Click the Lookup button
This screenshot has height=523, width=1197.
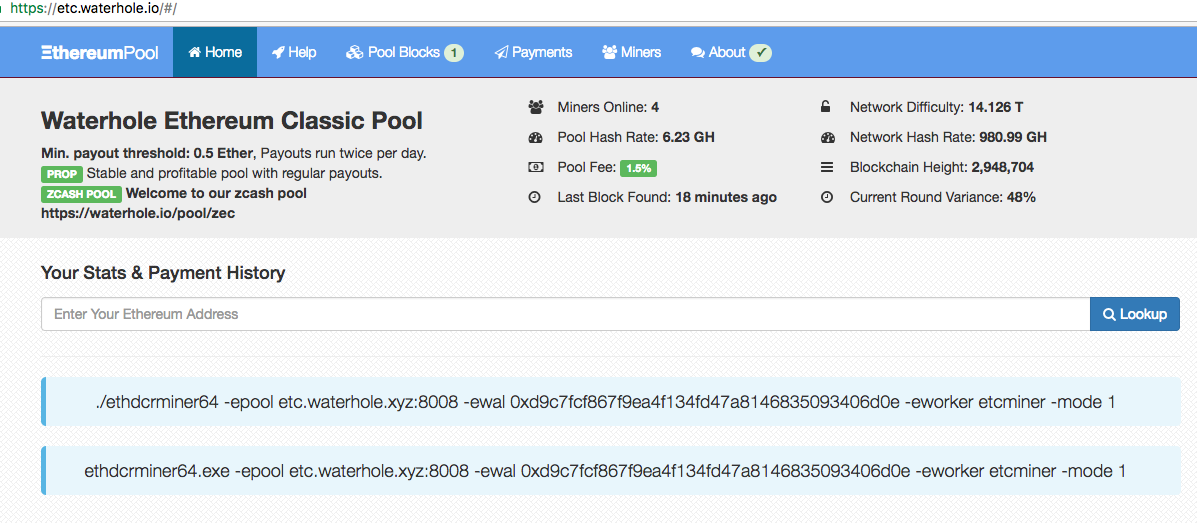click(x=1134, y=314)
